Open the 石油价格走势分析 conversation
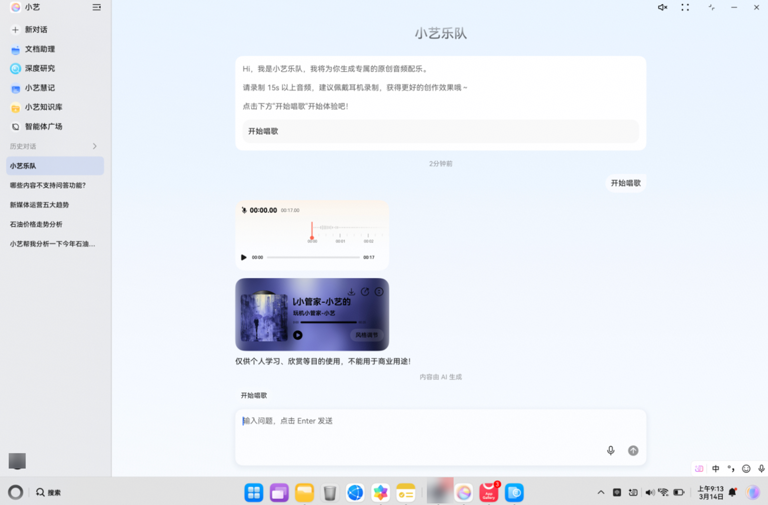Image resolution: width=768 pixels, height=505 pixels. click(x=36, y=224)
